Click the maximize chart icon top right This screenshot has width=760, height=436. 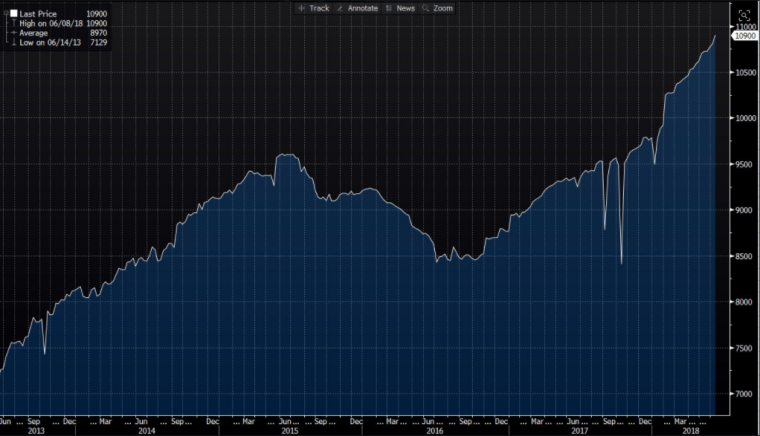tap(744, 14)
